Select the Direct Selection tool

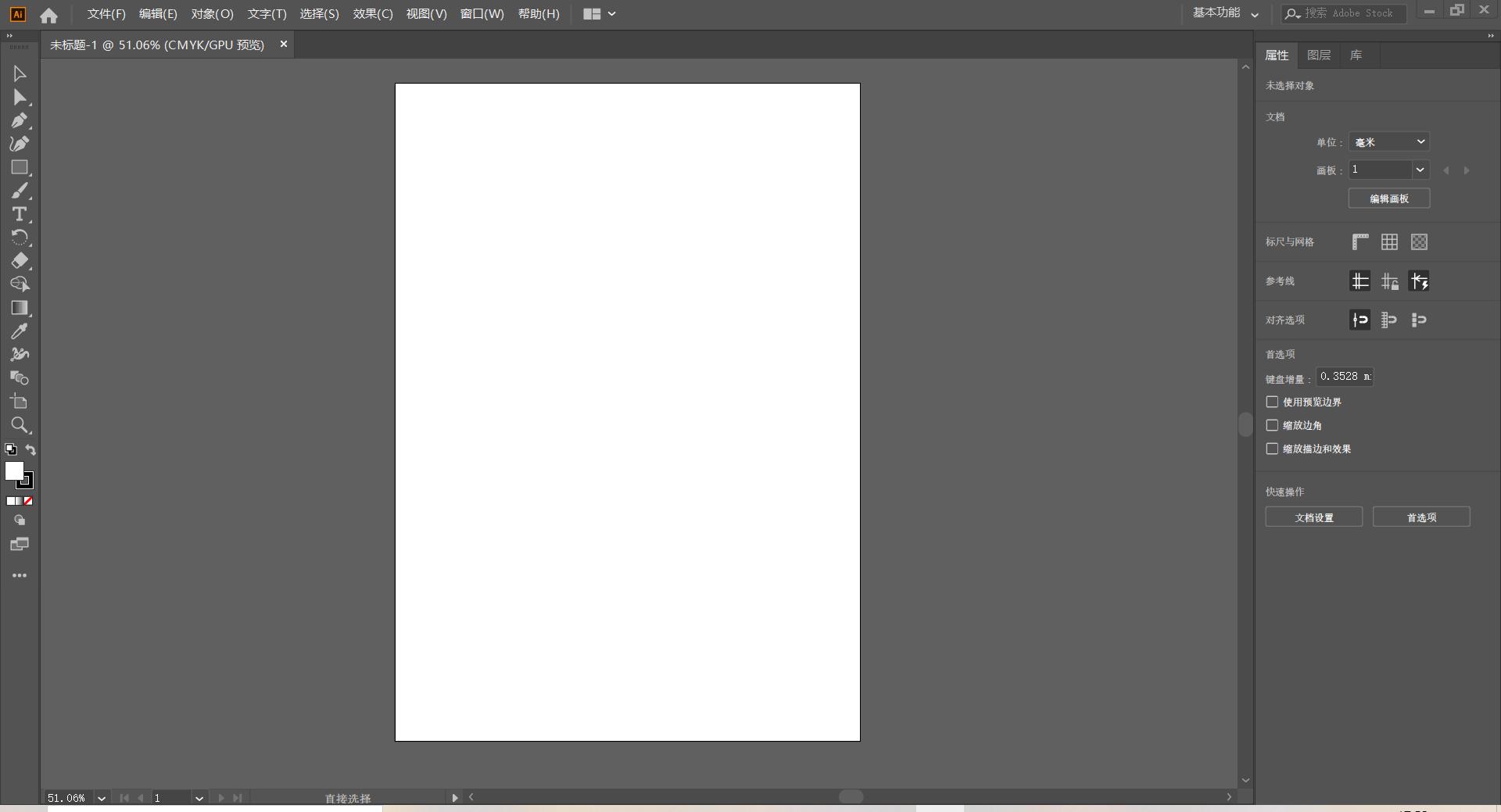20,97
